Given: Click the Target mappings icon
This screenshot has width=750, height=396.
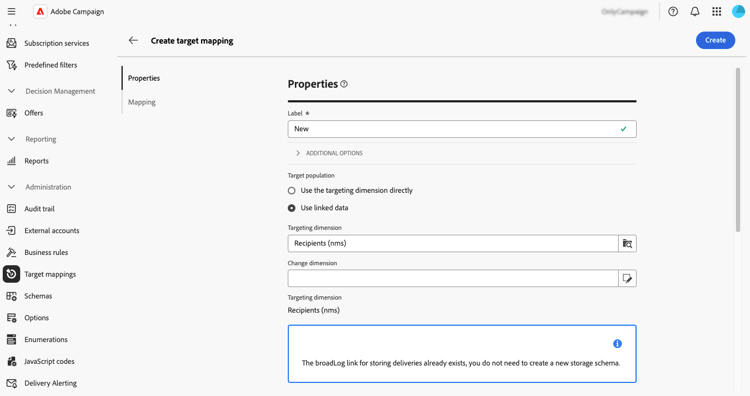Looking at the screenshot, I should click(11, 274).
